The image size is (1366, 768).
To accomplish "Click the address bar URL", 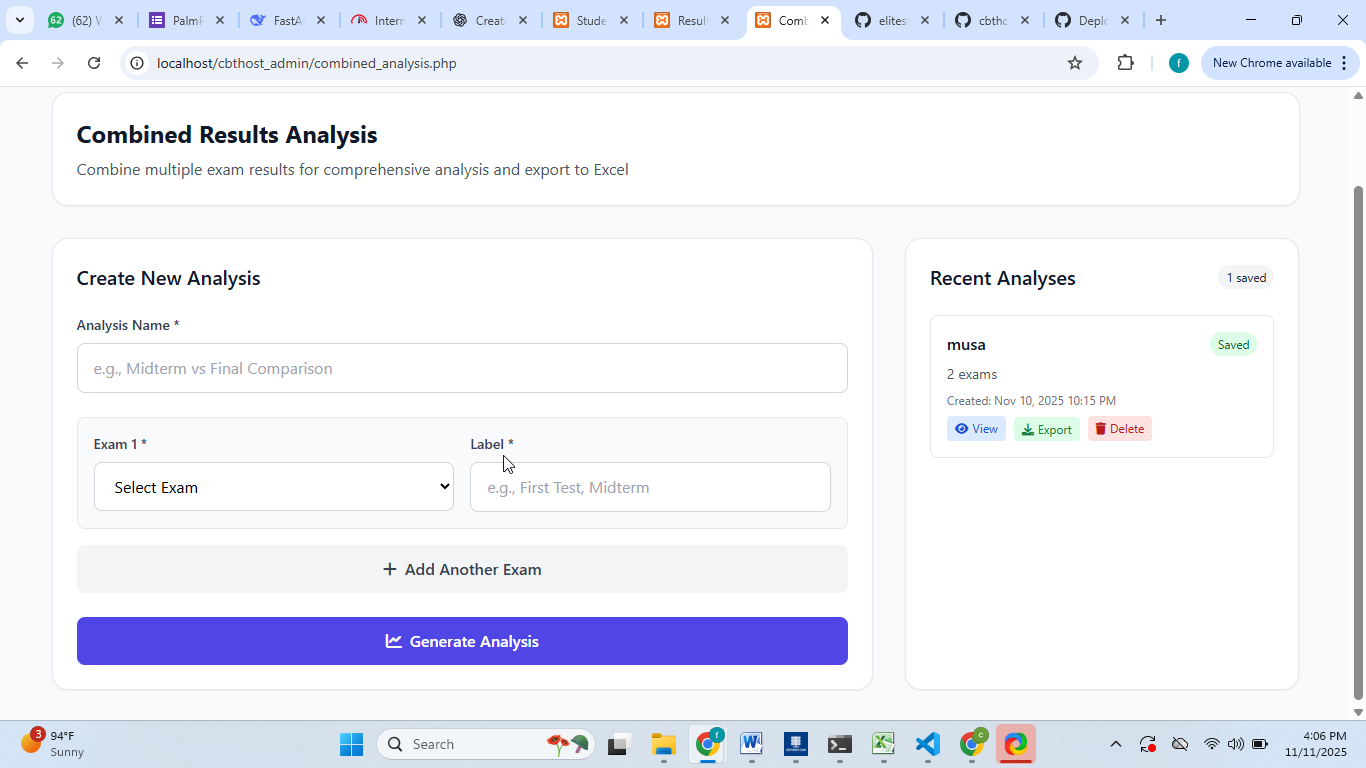I will click(x=306, y=63).
